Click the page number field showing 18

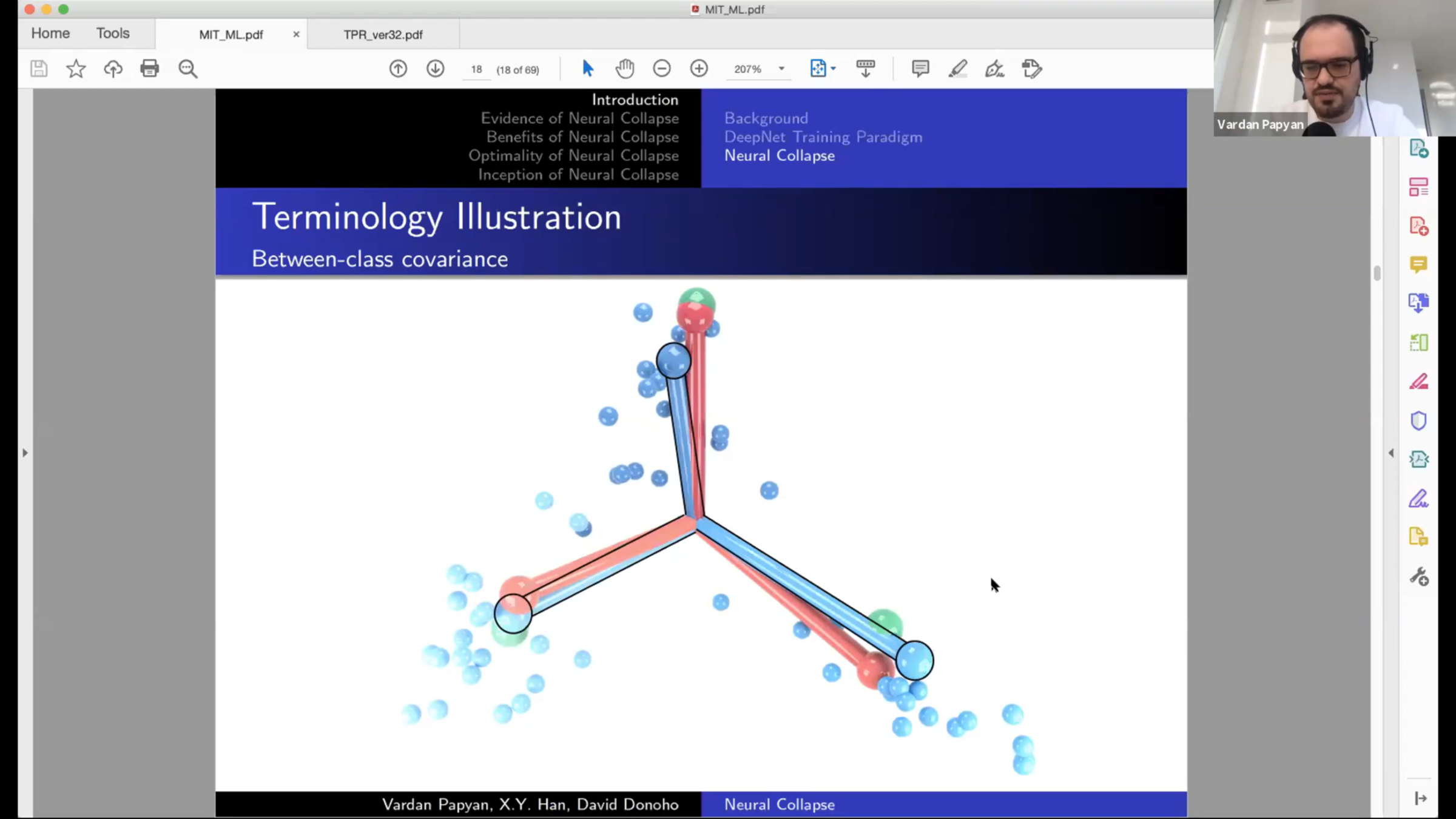pyautogui.click(x=476, y=69)
